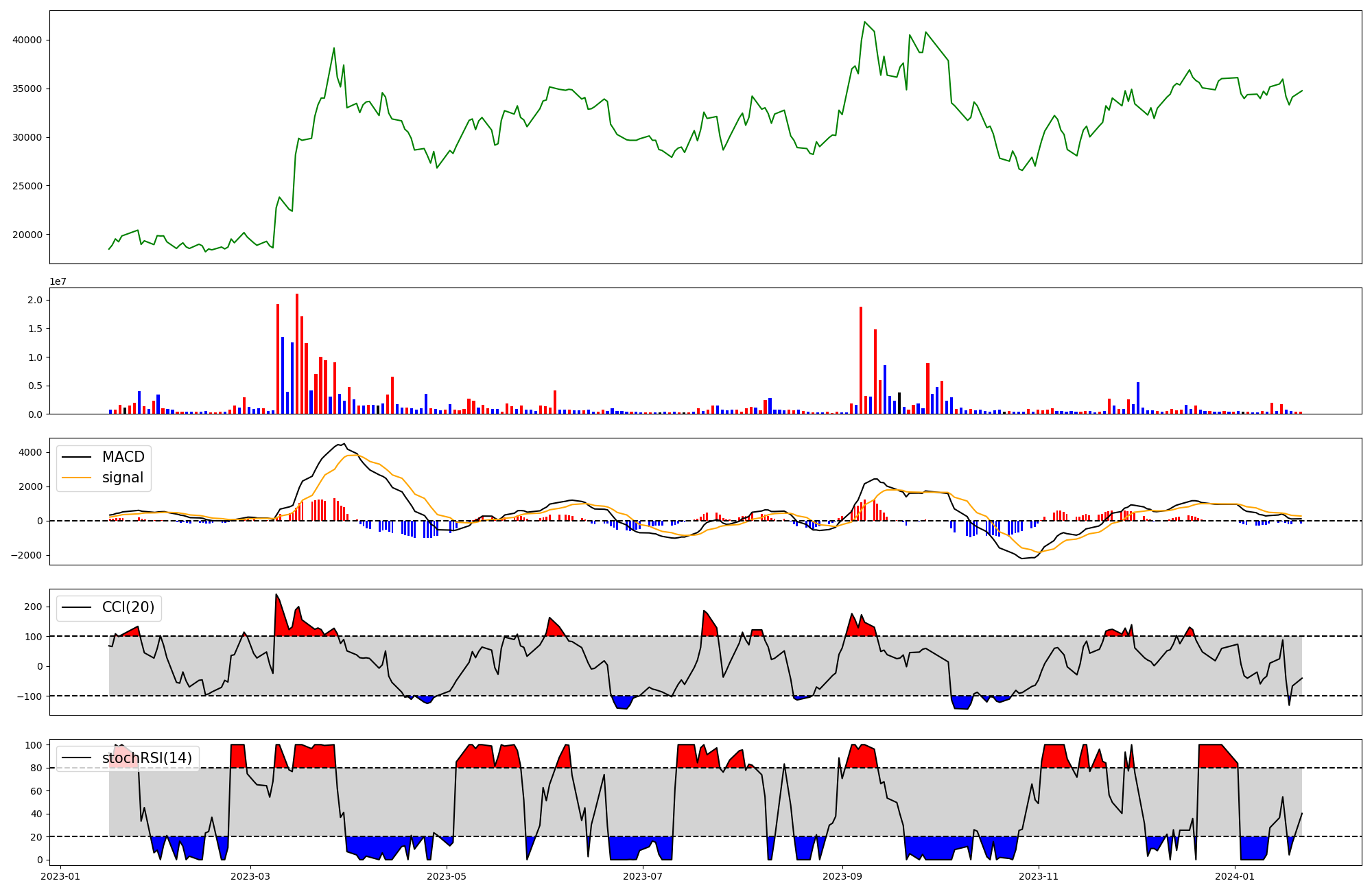
Task: Click the −2000 MACD axis label
Action: (26, 555)
